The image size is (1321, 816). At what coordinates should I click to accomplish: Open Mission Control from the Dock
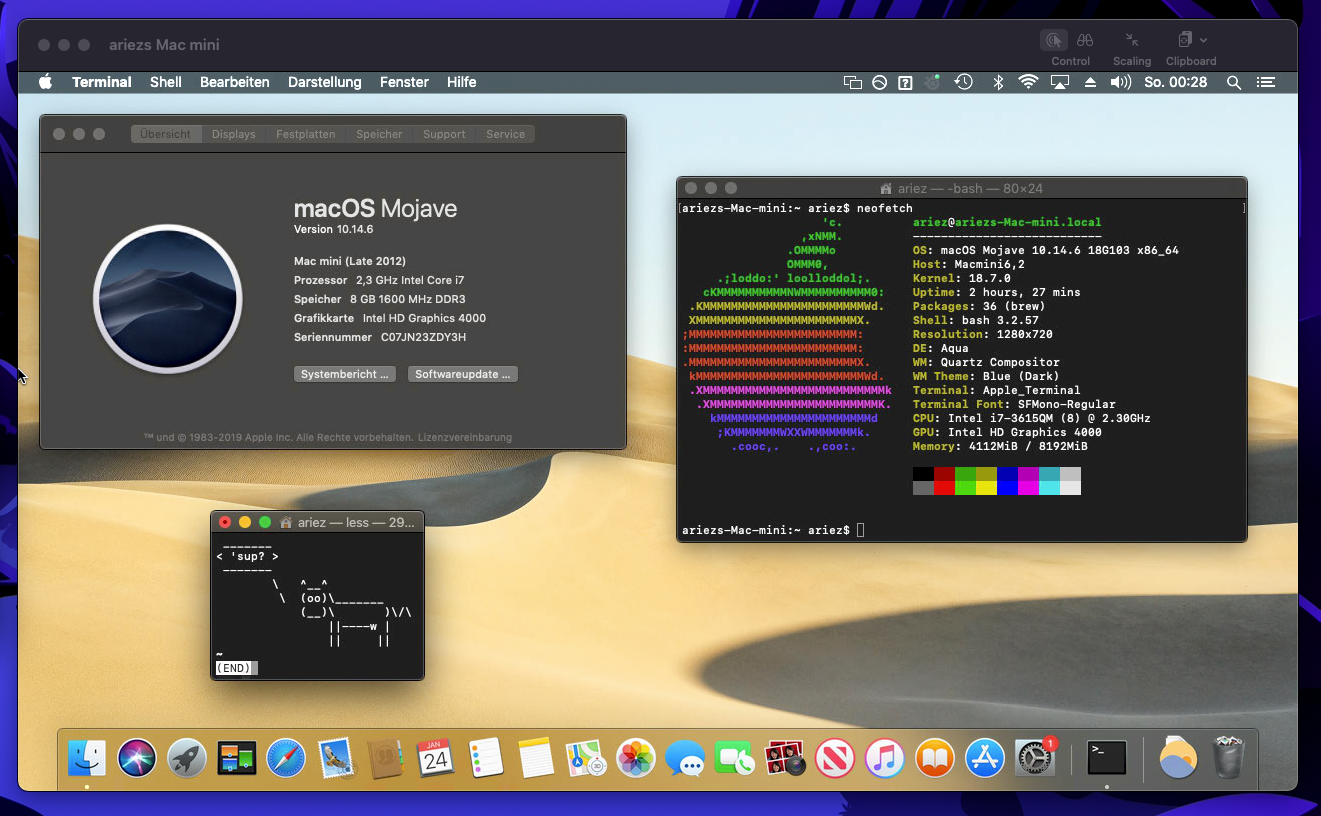click(x=236, y=758)
